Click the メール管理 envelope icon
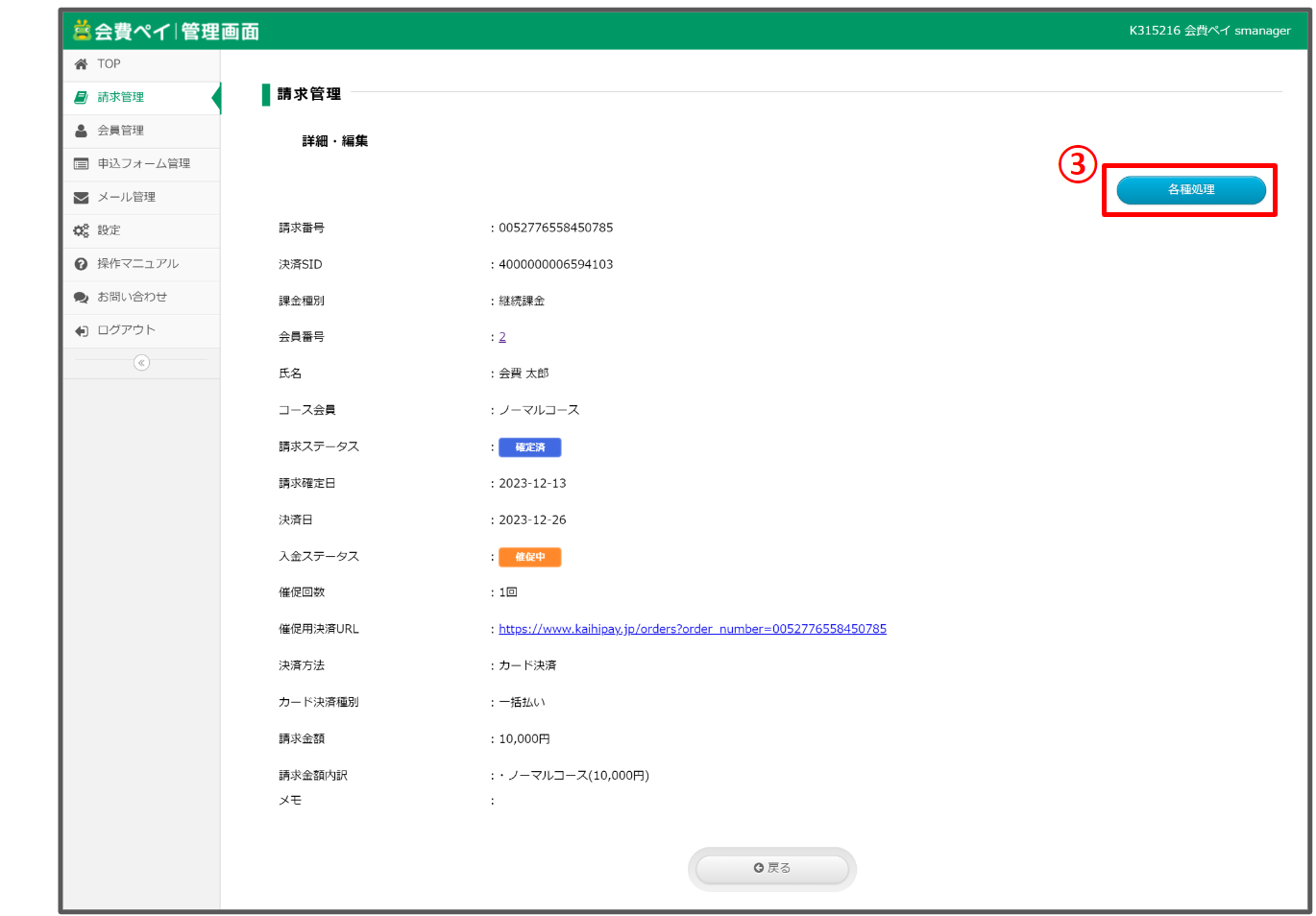 82,198
